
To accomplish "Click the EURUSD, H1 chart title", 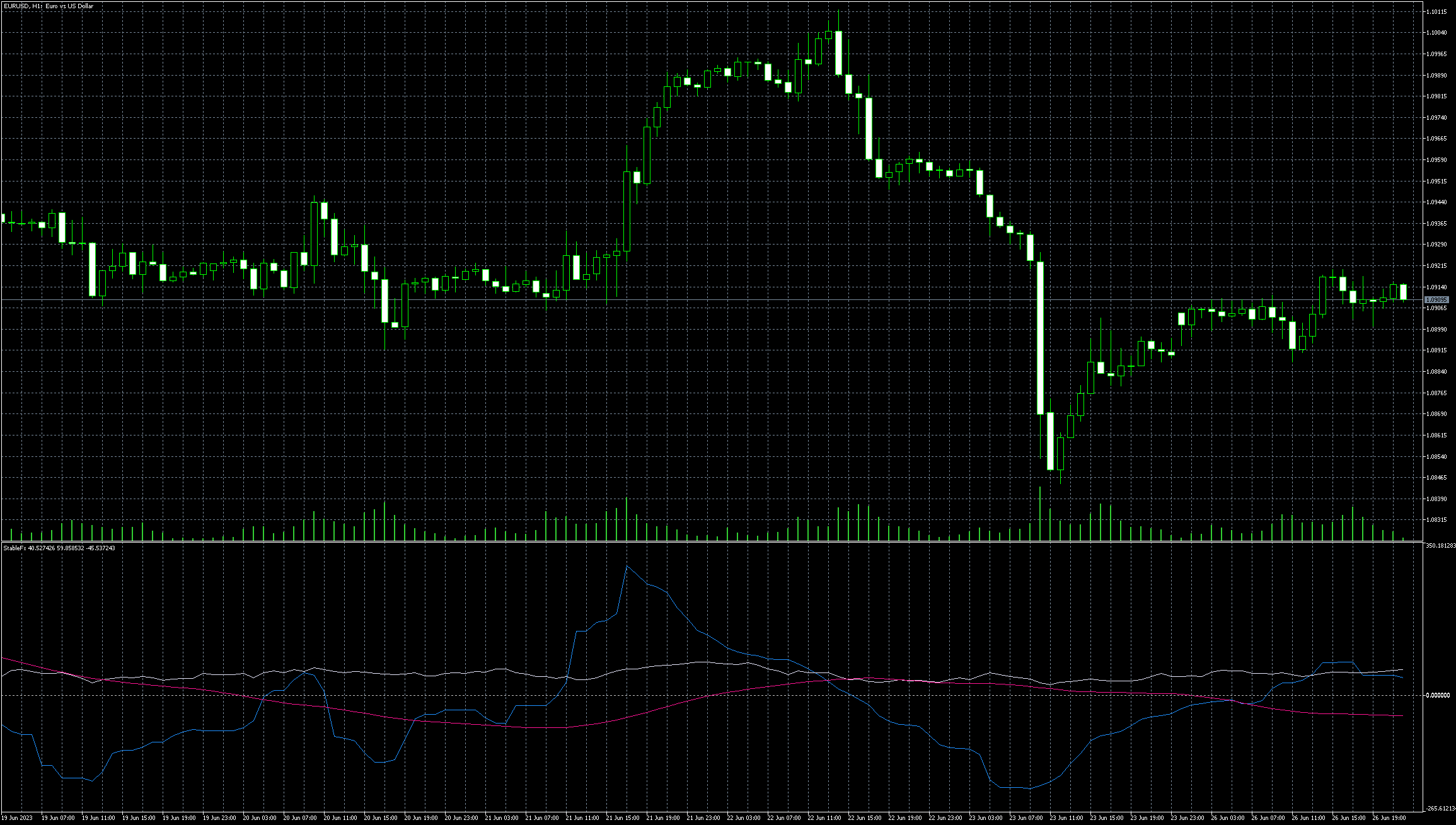I will pos(49,6).
